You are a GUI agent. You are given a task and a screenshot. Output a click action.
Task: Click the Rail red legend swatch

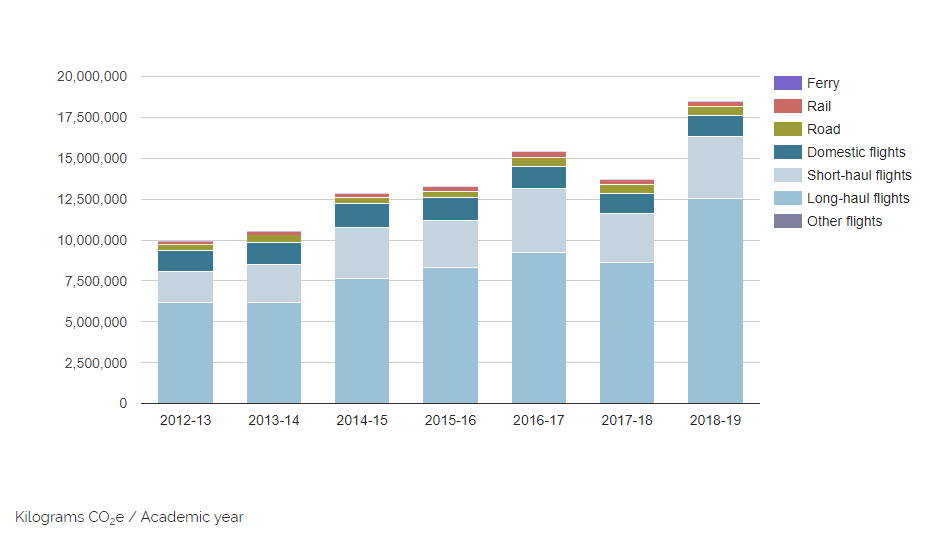click(x=787, y=106)
